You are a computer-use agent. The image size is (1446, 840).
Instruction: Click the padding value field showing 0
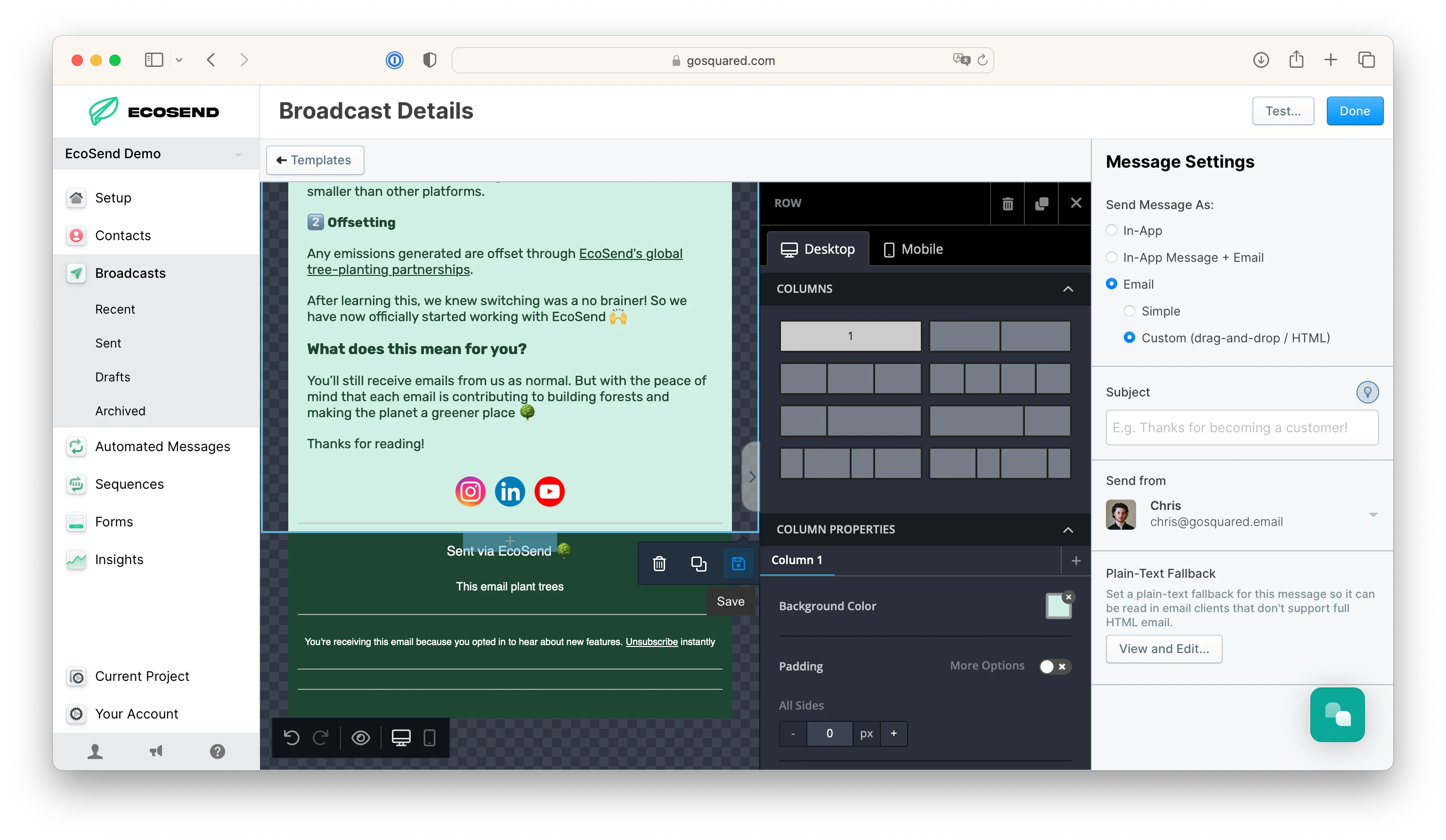[829, 734]
